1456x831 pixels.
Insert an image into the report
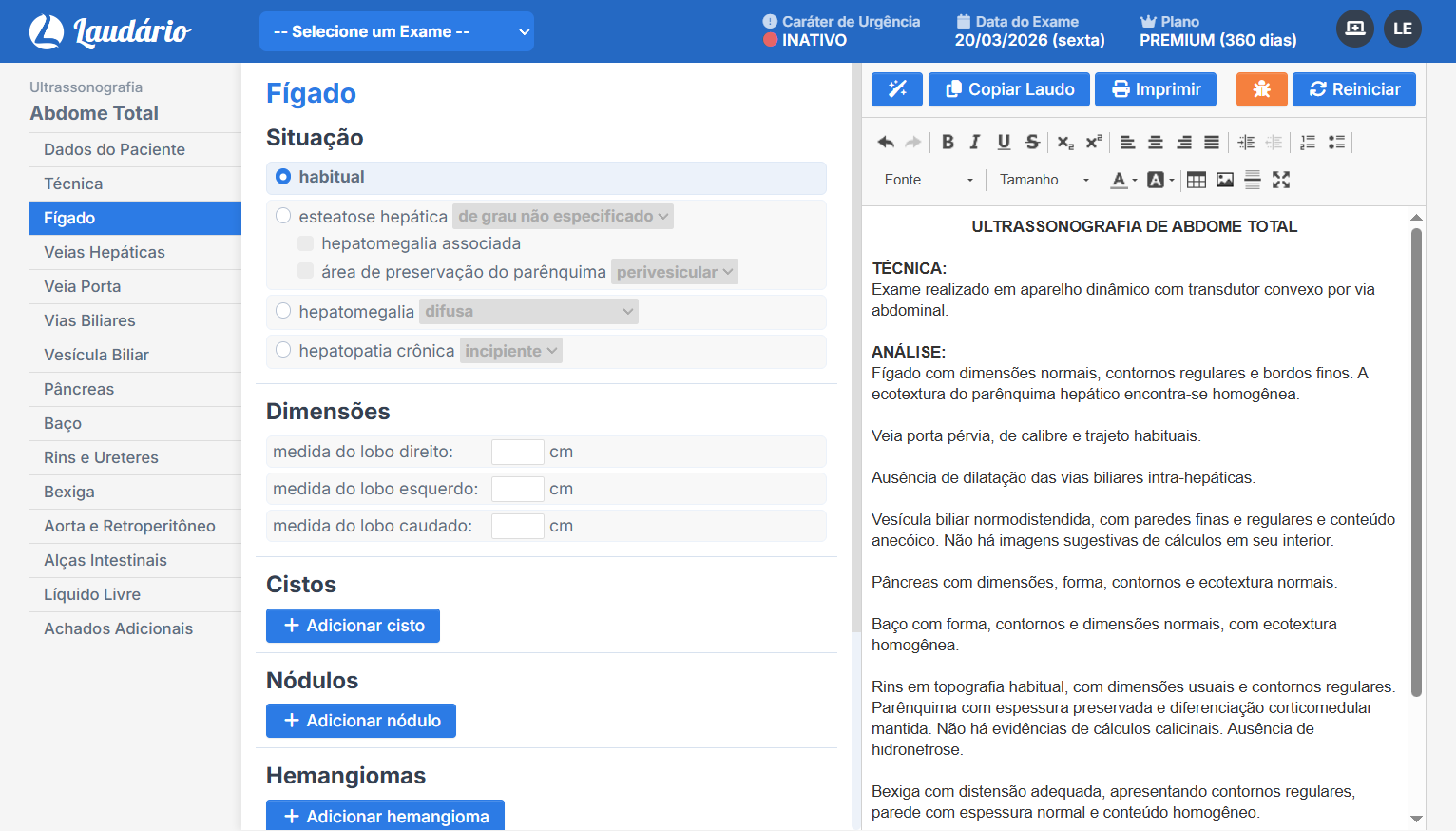pyautogui.click(x=1225, y=180)
